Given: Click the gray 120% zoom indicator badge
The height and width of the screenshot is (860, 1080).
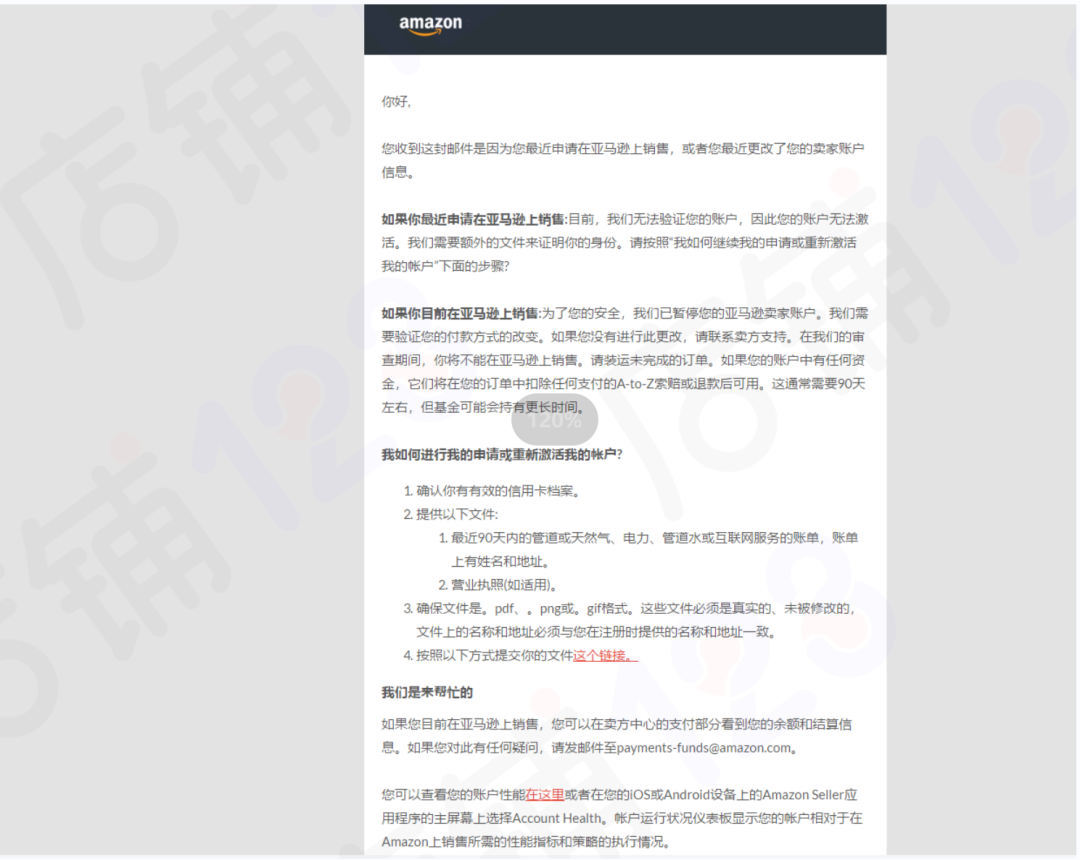Looking at the screenshot, I should 556,421.
